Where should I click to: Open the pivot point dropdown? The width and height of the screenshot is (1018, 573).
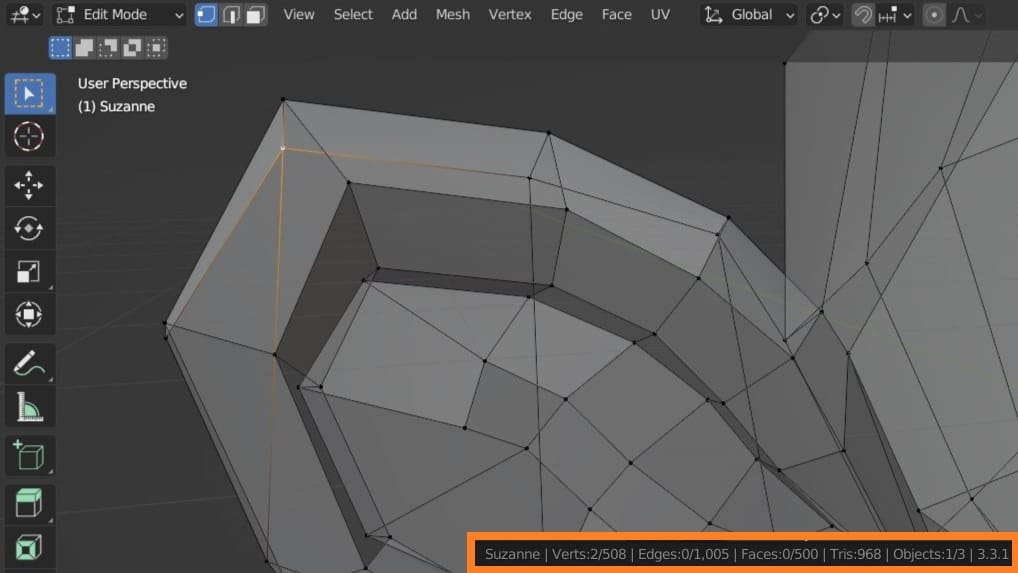pyautogui.click(x=825, y=14)
